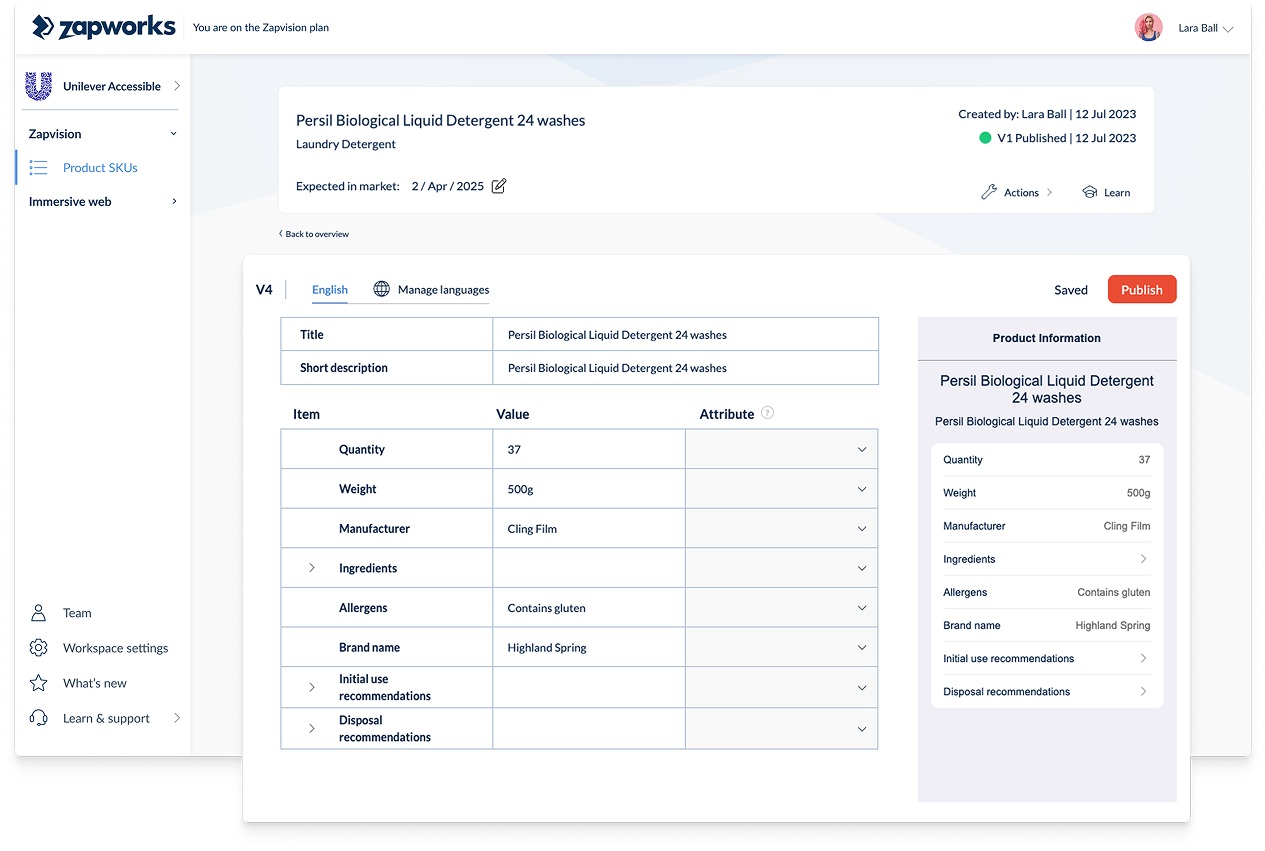This screenshot has height=851, width=1265.
Task: Click the Zapworks logo
Action: (103, 27)
